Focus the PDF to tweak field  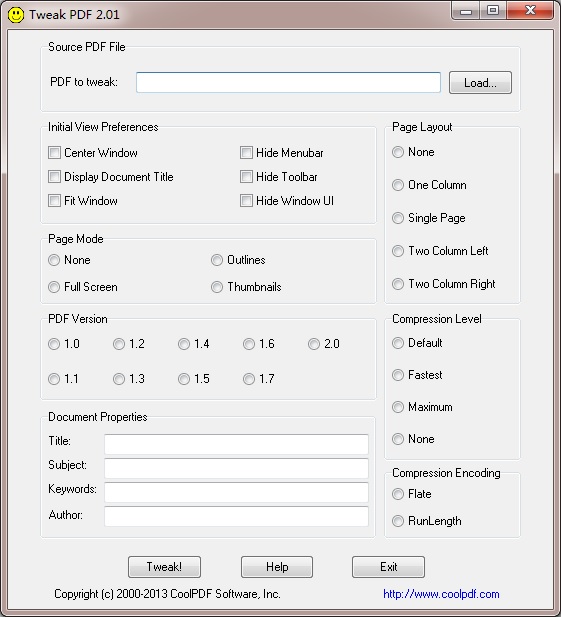pos(288,82)
